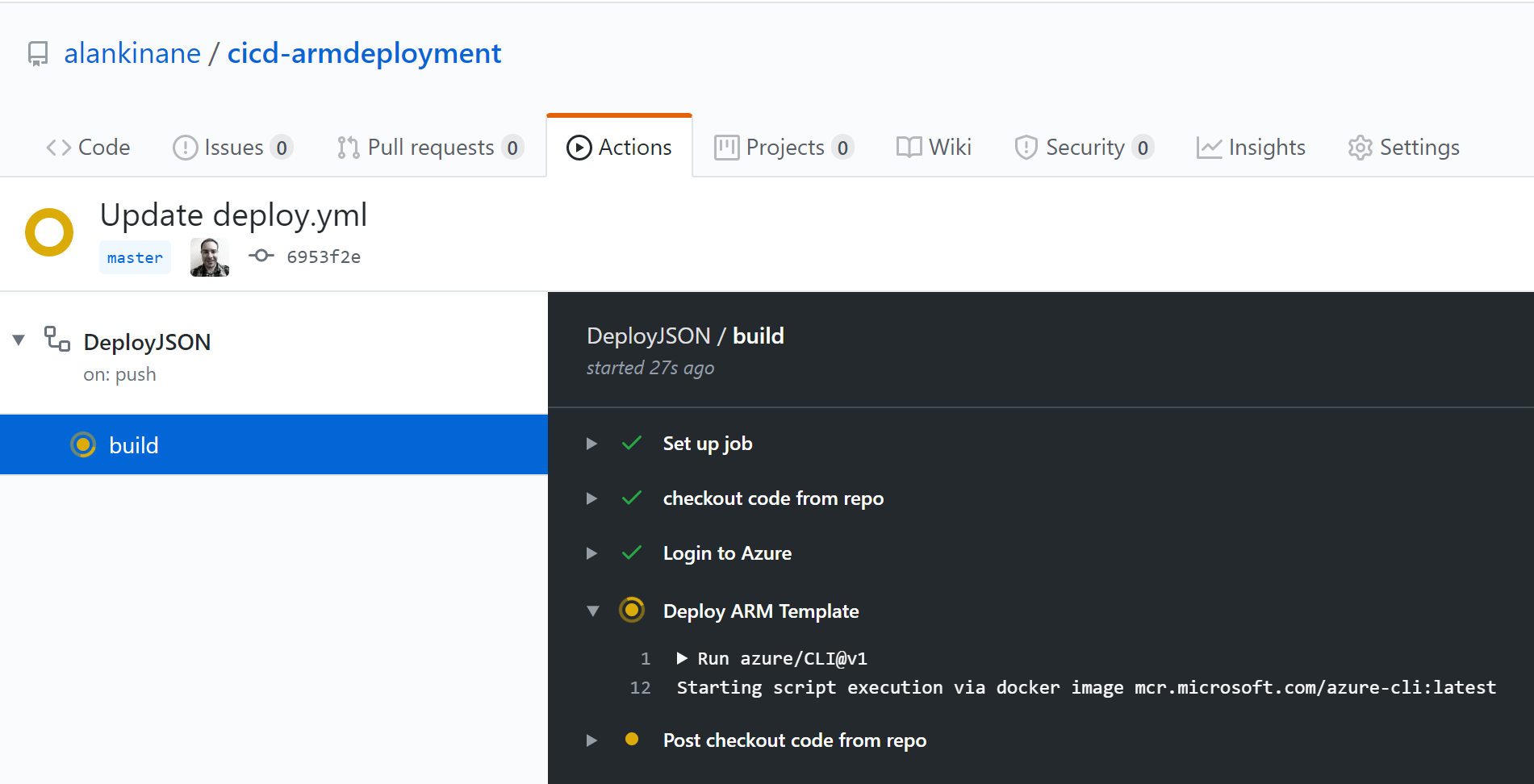Click the 'on: push' trigger text
Viewport: 1534px width, 784px height.
point(119,375)
